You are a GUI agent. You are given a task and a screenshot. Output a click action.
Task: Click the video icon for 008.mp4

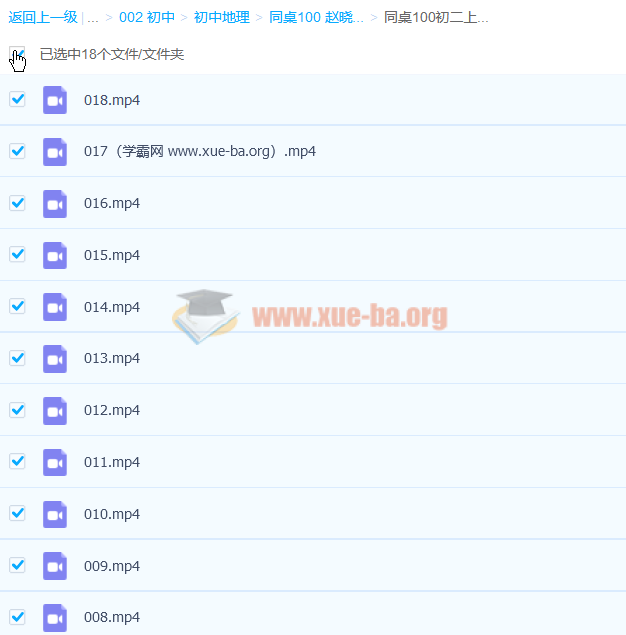[x=55, y=617]
